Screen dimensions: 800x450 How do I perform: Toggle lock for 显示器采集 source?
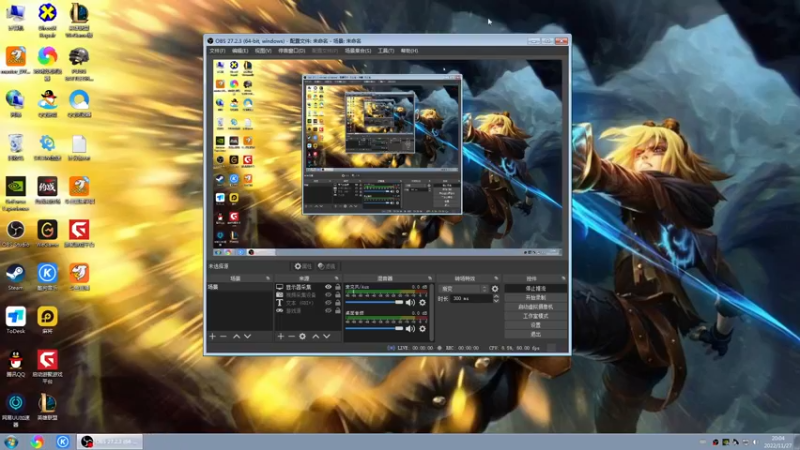pyautogui.click(x=338, y=287)
